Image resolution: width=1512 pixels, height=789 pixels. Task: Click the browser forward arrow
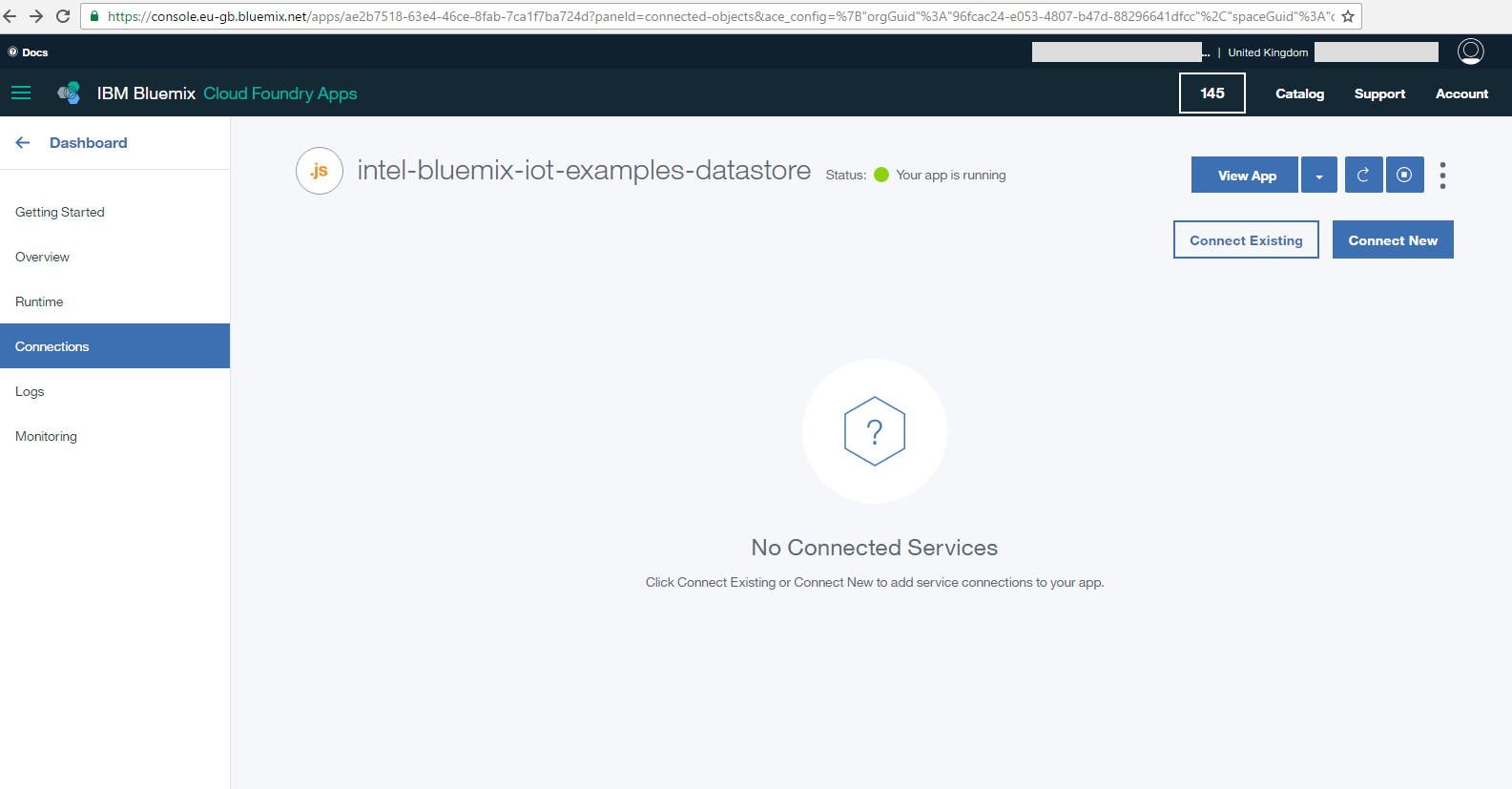[36, 16]
